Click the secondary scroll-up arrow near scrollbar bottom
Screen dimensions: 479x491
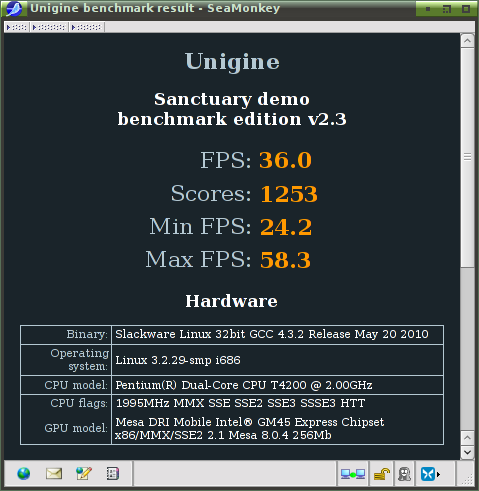tap(467, 438)
